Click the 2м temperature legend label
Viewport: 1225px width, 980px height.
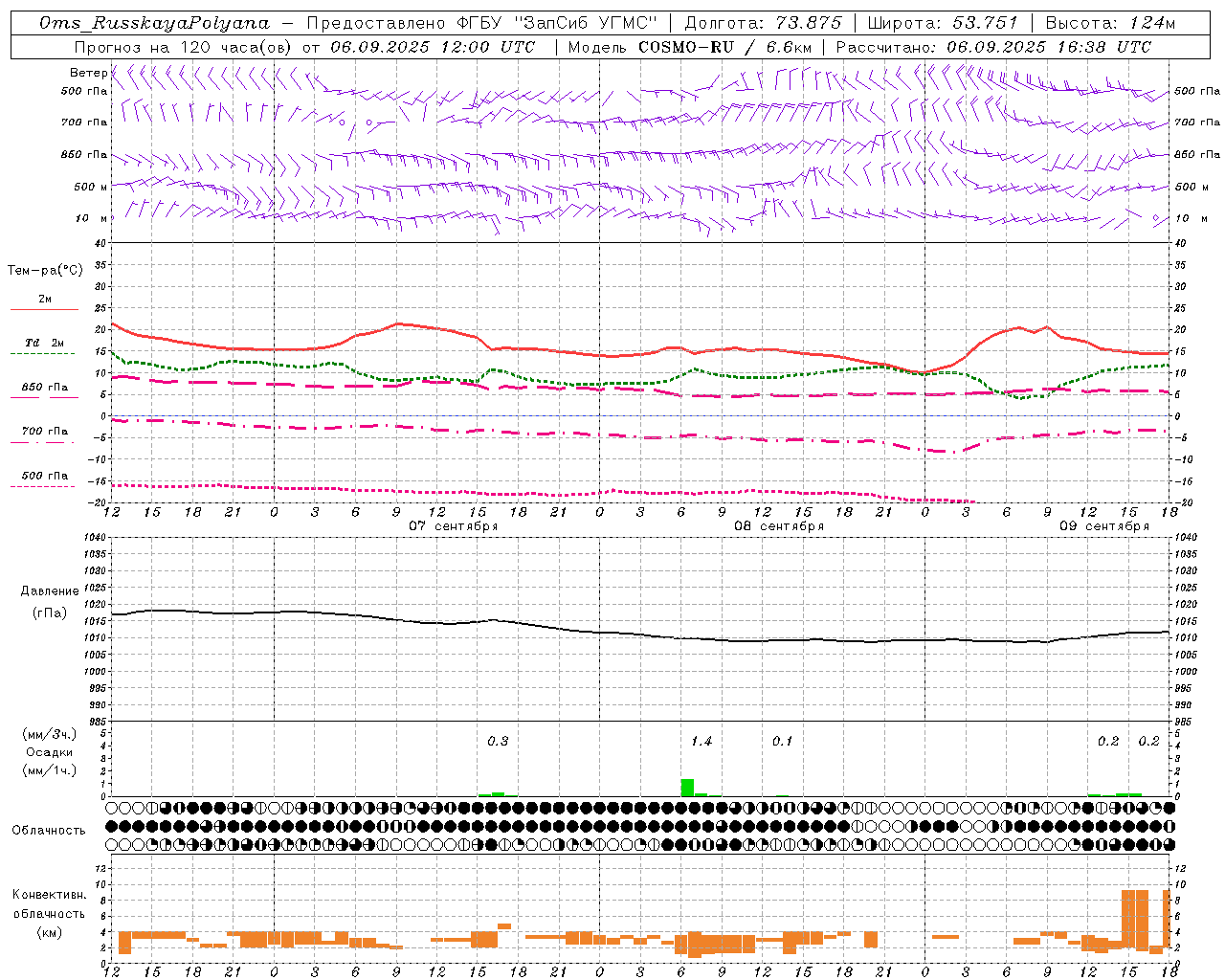click(x=45, y=299)
